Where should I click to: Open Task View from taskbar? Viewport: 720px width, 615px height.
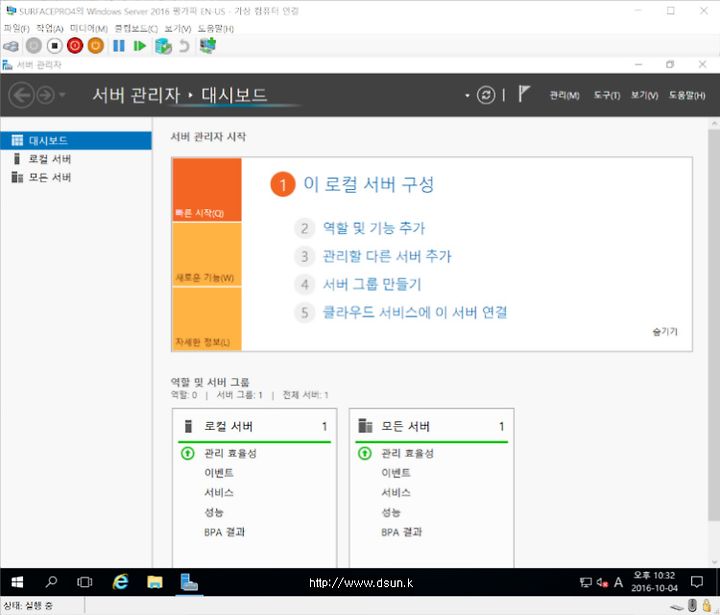click(x=84, y=582)
